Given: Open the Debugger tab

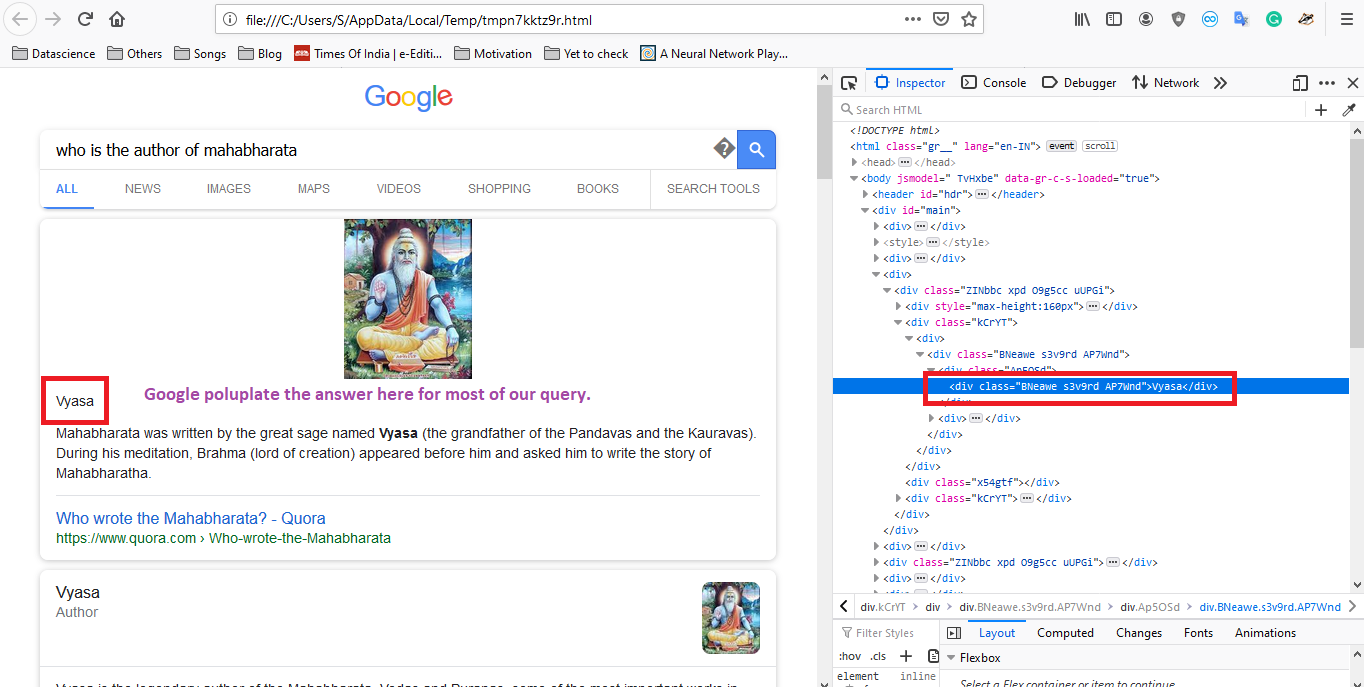Looking at the screenshot, I should coord(1079,83).
